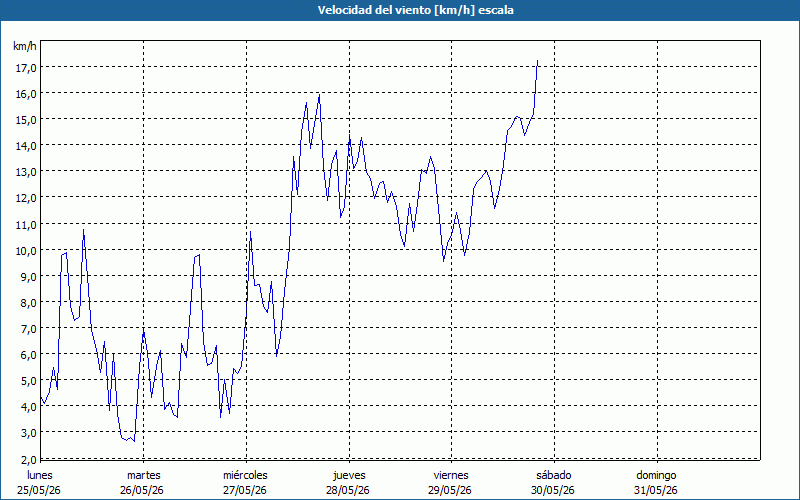Click the date 26/05/26
Screen dimensions: 800x500
142,490
